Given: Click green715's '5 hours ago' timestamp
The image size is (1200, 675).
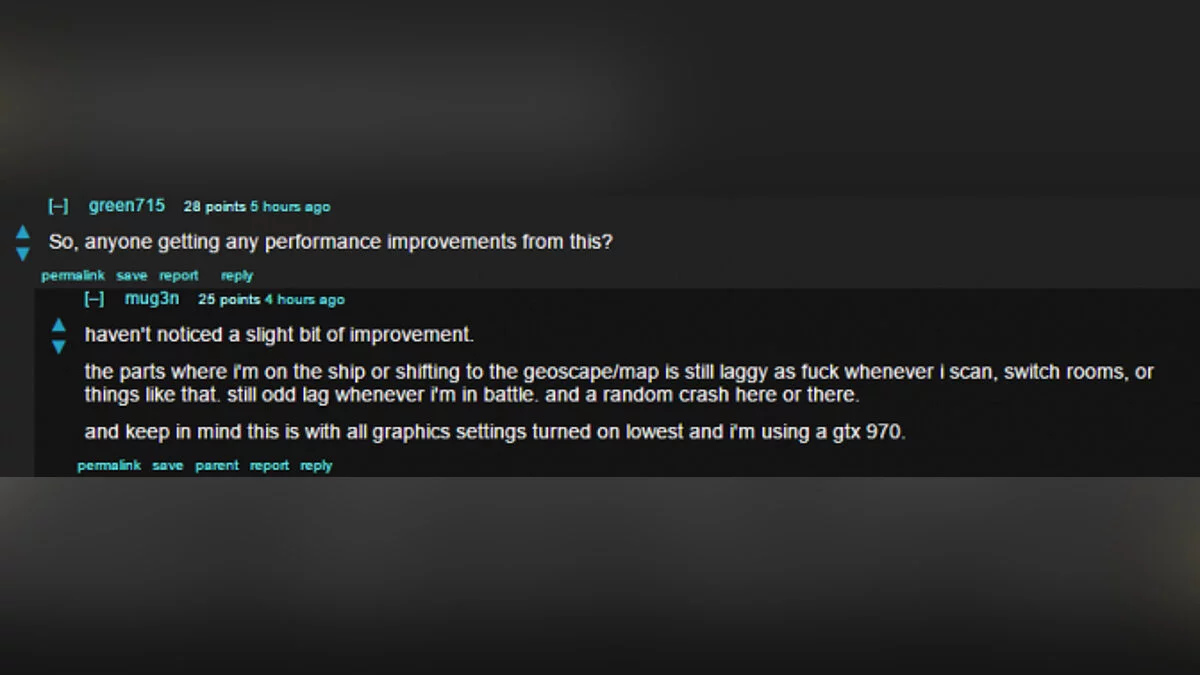Looking at the screenshot, I should pos(290,207).
